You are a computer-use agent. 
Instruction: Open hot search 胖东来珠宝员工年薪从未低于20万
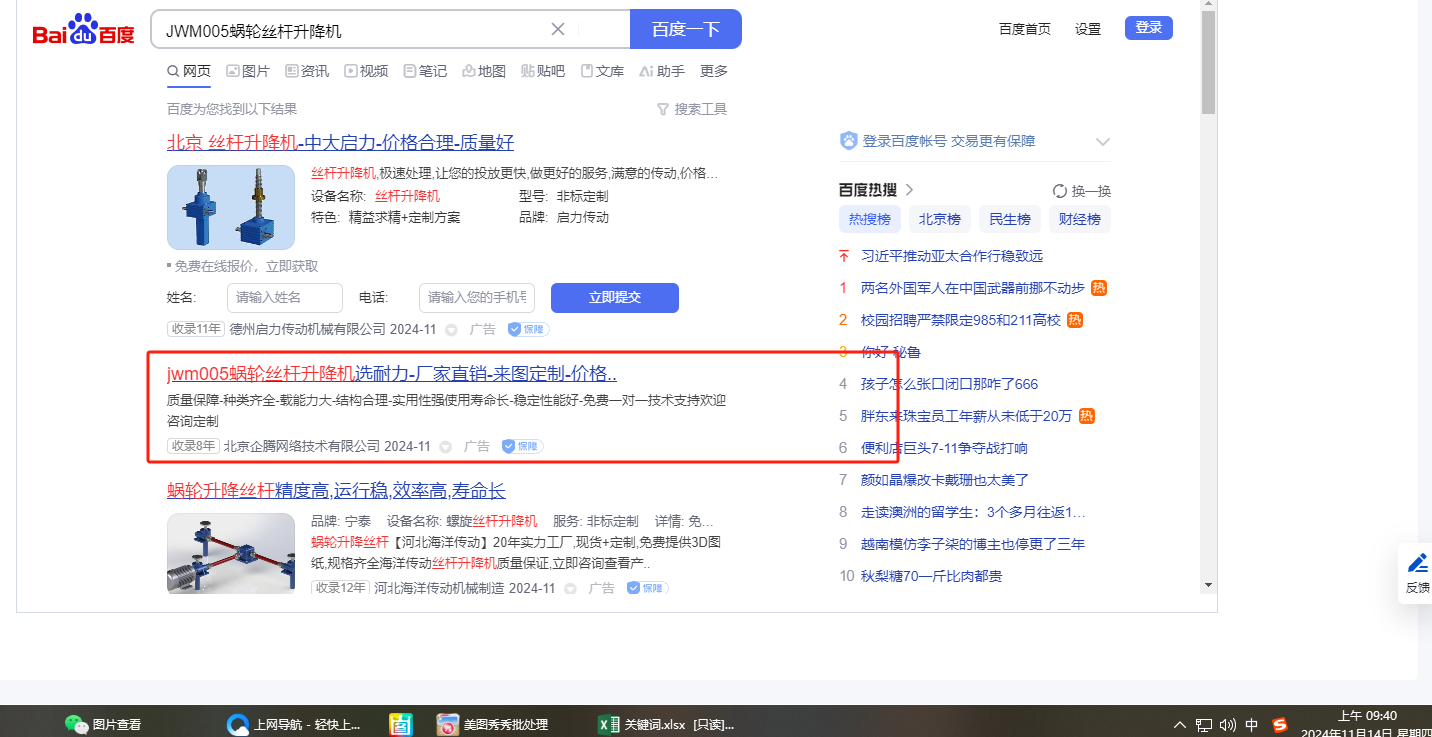(x=966, y=416)
